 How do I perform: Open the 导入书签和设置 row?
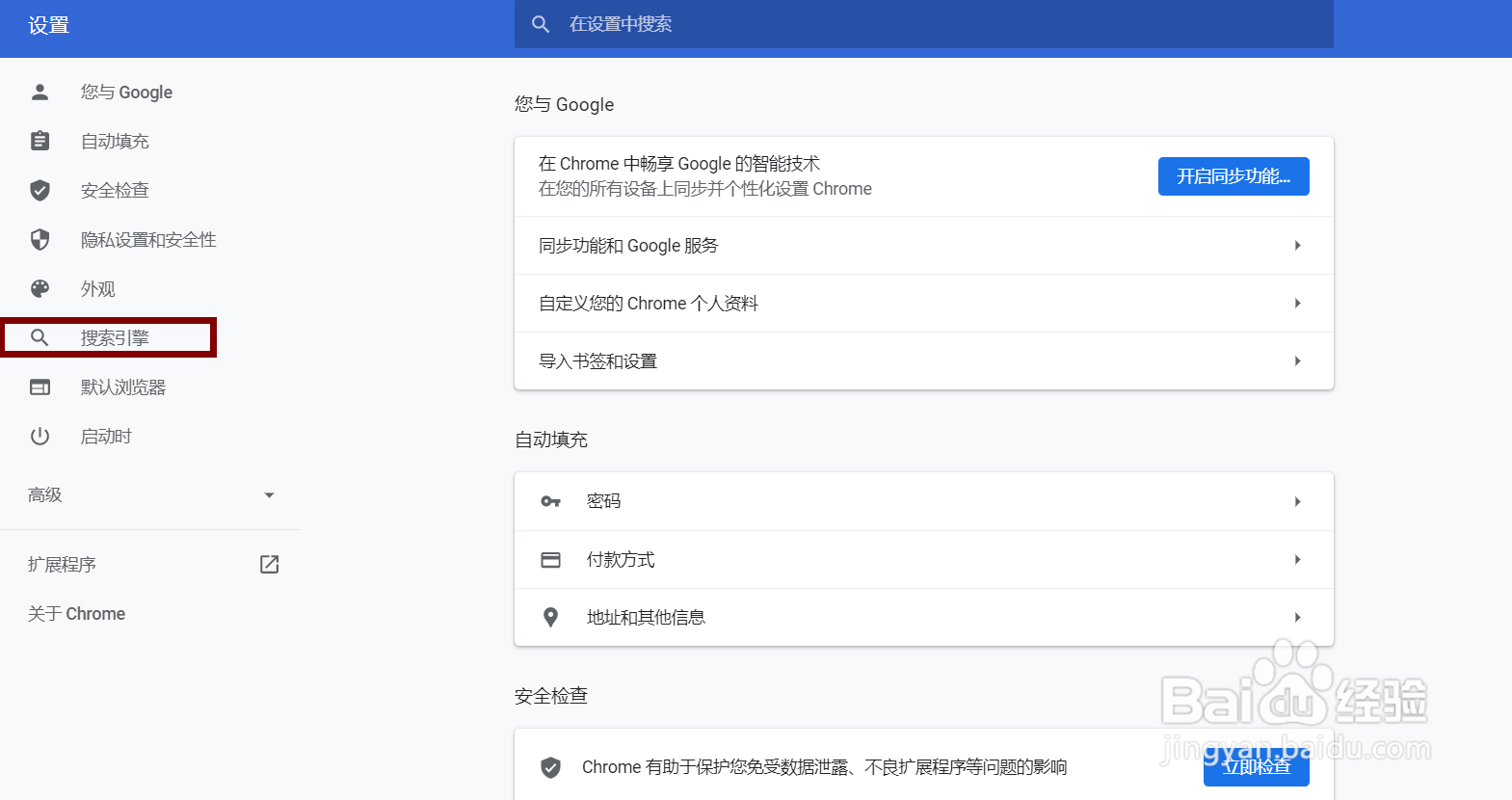pos(924,361)
